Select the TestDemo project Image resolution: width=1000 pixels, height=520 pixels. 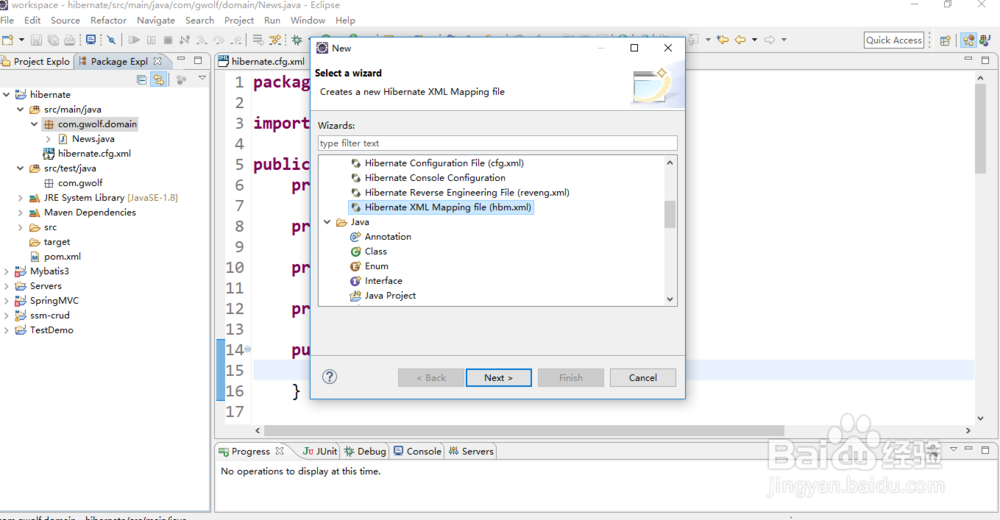coord(44,330)
